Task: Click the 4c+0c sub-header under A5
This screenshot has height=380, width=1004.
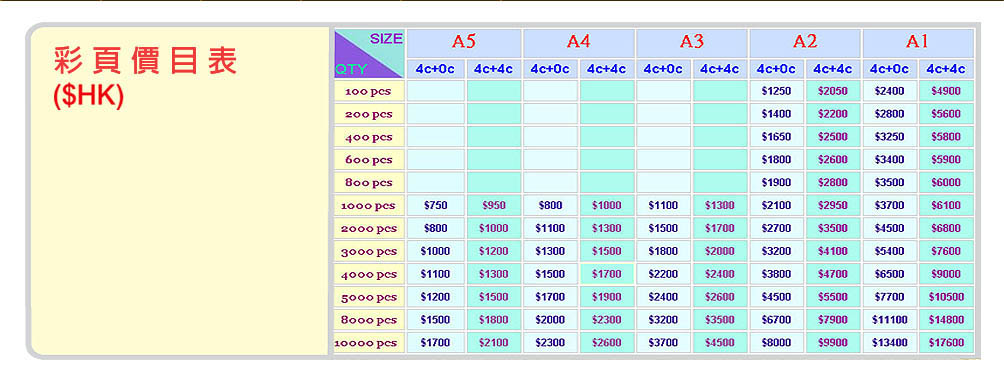Action: click(435, 69)
